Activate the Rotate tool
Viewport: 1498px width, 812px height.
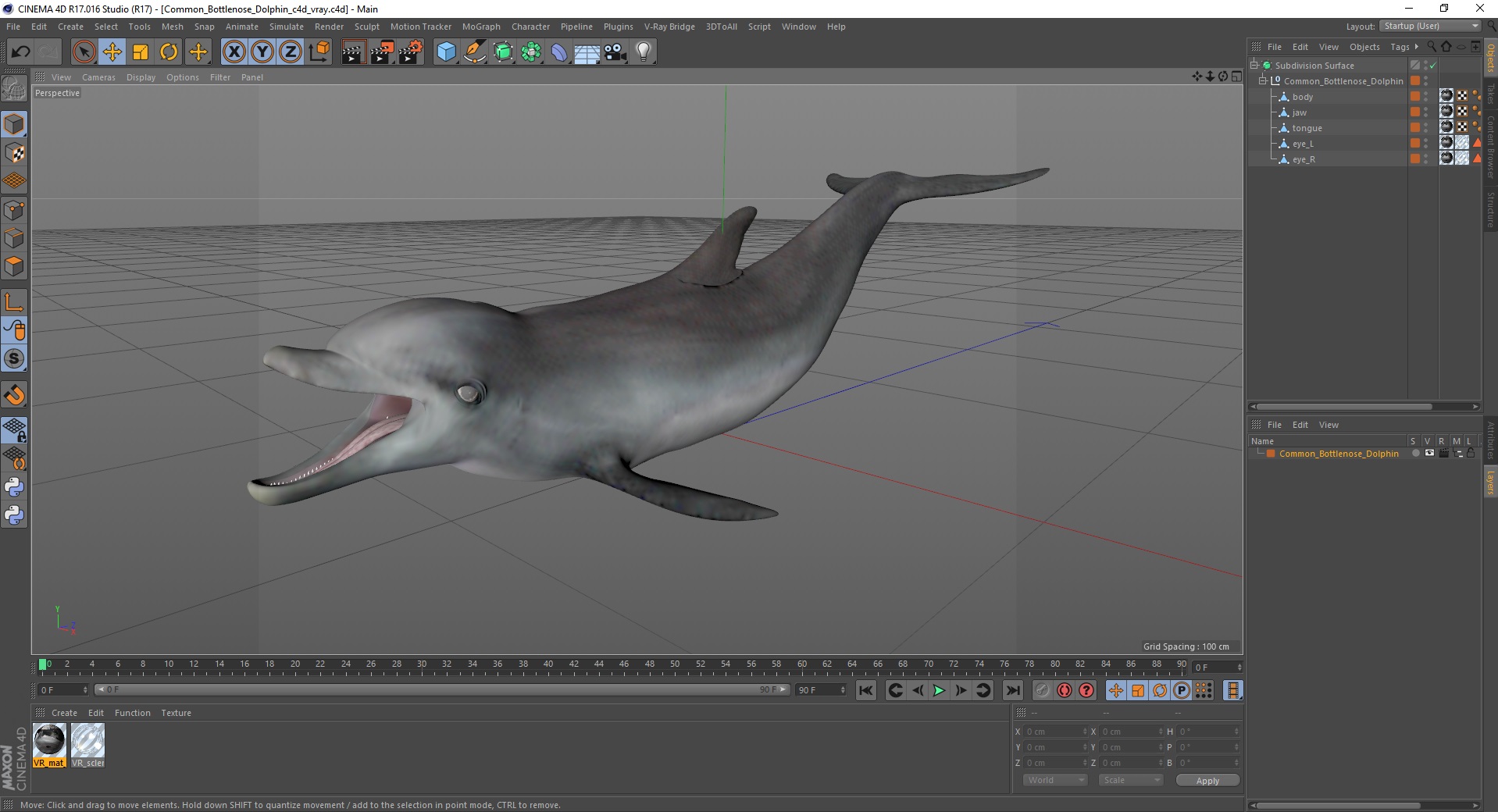[169, 52]
